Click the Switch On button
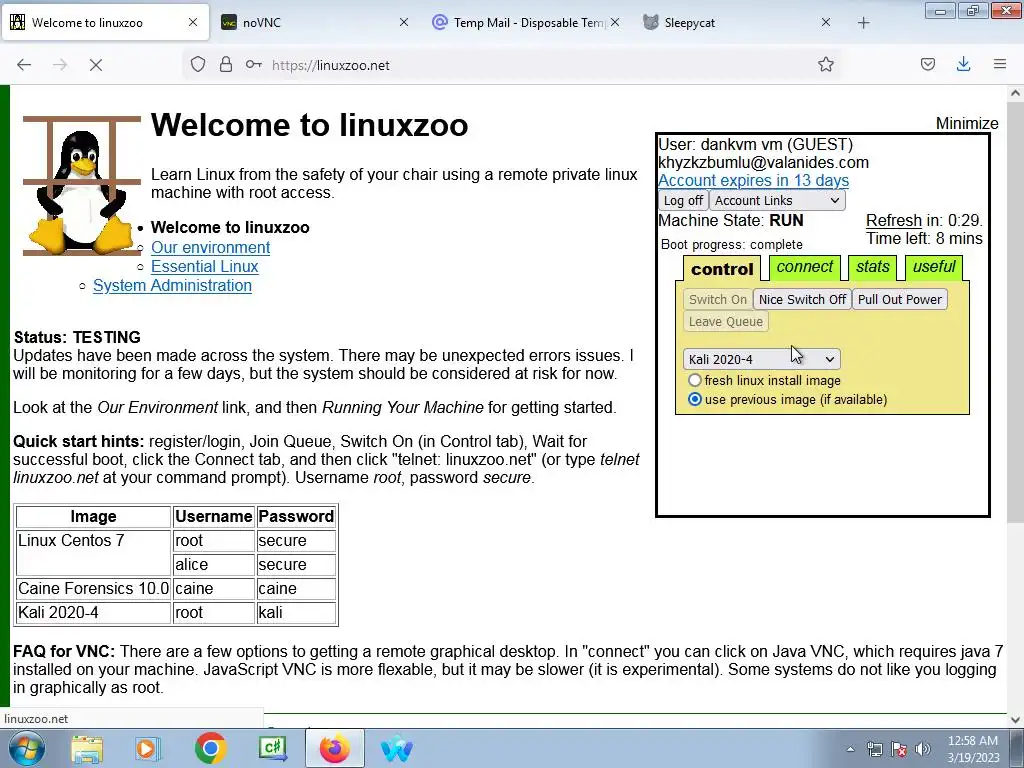The height and width of the screenshot is (768, 1024). (718, 299)
